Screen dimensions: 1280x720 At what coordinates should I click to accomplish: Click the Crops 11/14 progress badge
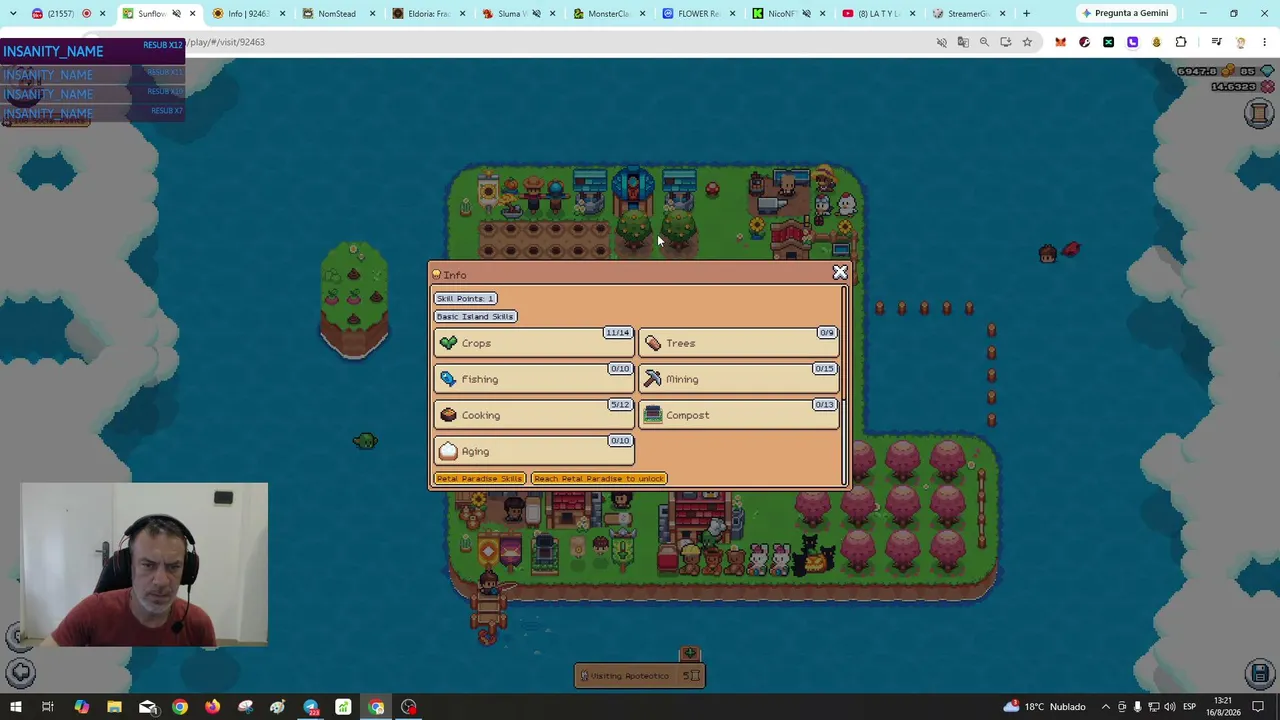tap(618, 333)
